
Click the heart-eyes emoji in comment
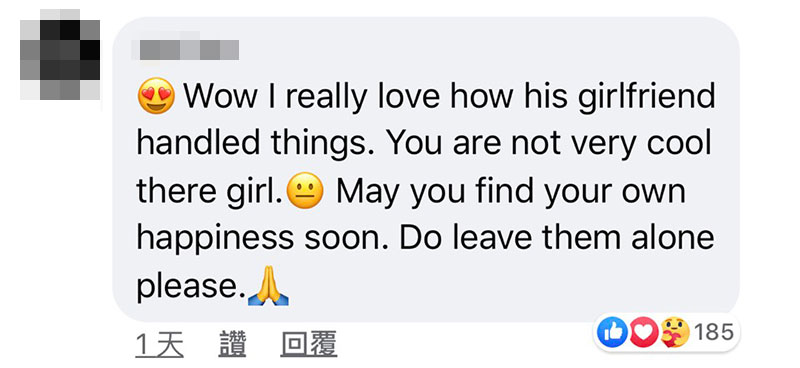pyautogui.click(x=156, y=95)
